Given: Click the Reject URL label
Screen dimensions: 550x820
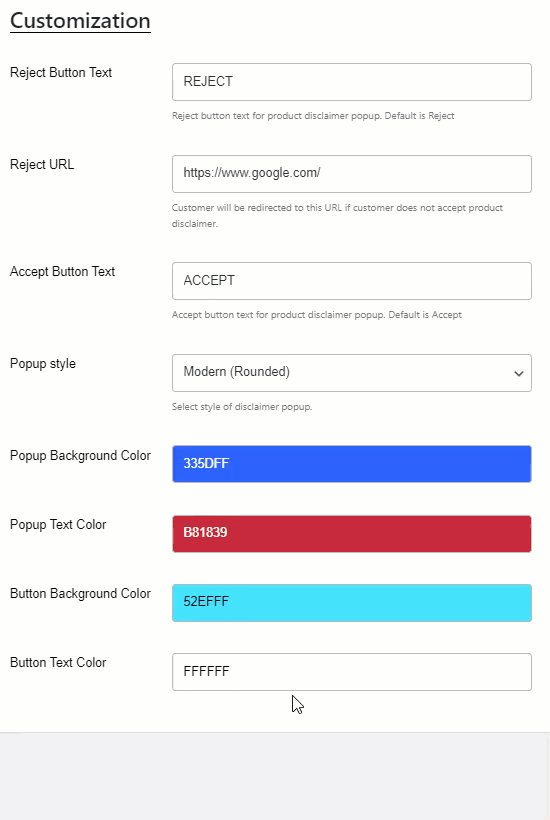Looking at the screenshot, I should pos(42,165).
